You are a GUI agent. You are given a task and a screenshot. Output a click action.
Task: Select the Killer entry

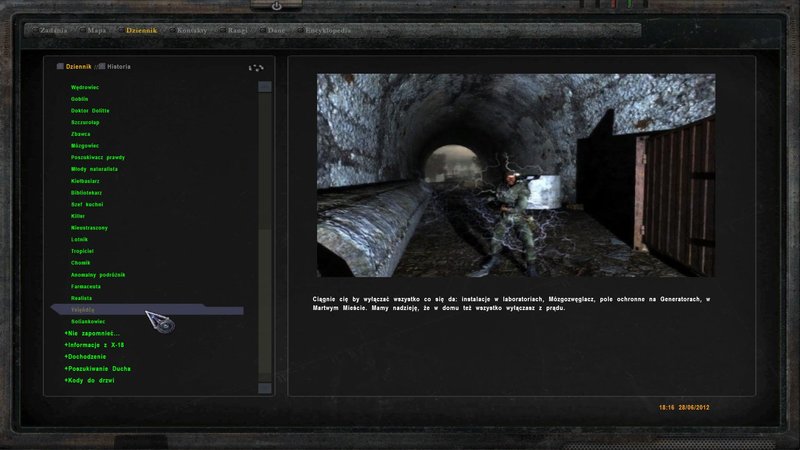point(78,216)
